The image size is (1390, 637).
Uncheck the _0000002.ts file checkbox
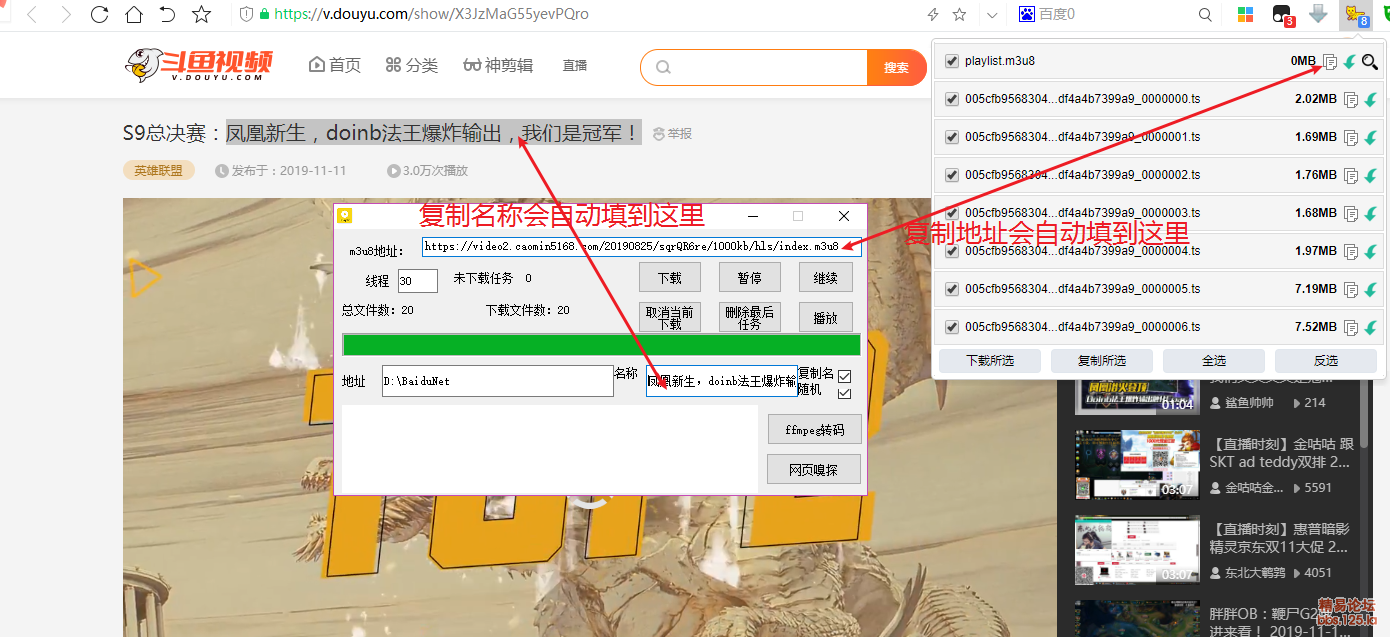(951, 175)
